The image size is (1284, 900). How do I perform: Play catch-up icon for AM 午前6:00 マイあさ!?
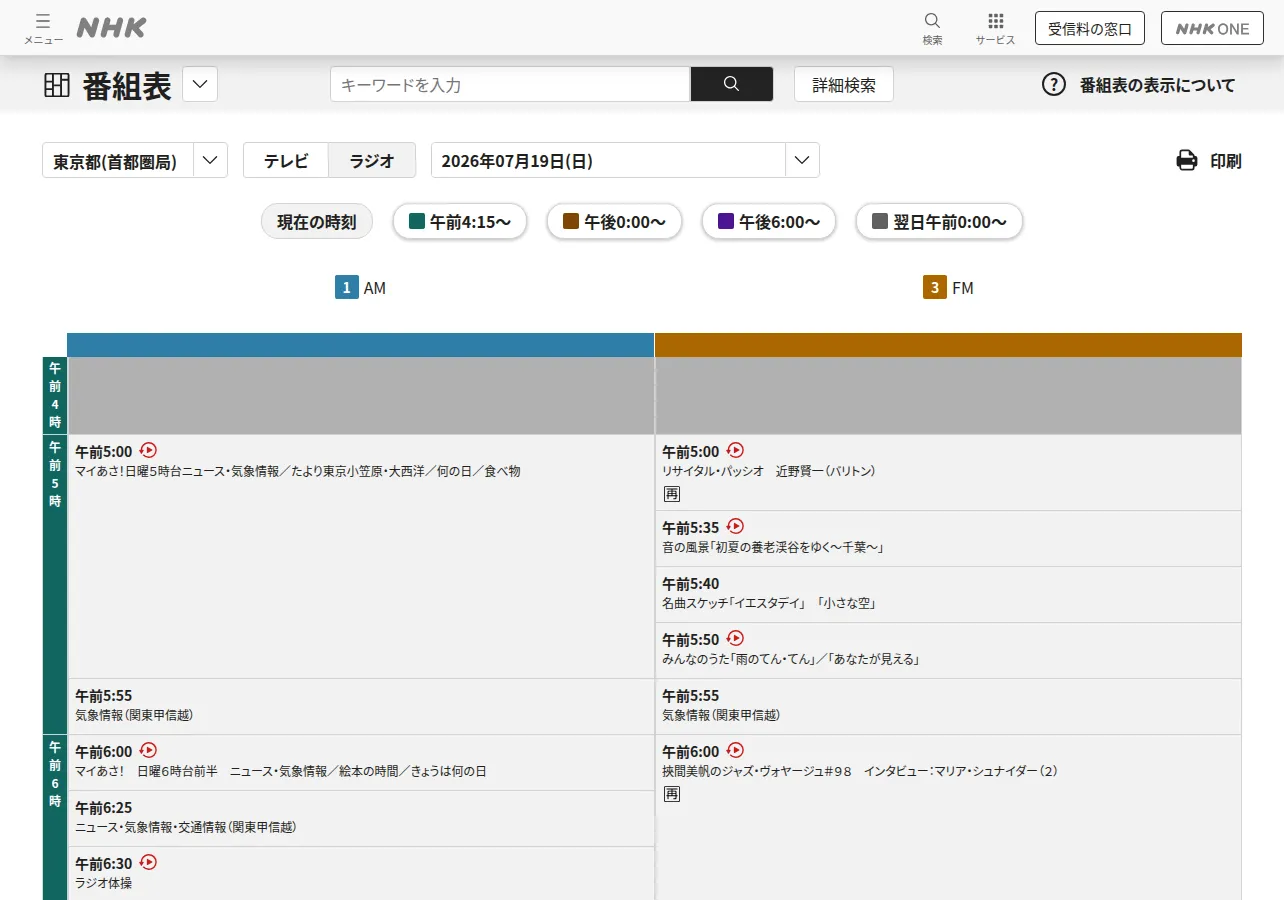click(148, 750)
